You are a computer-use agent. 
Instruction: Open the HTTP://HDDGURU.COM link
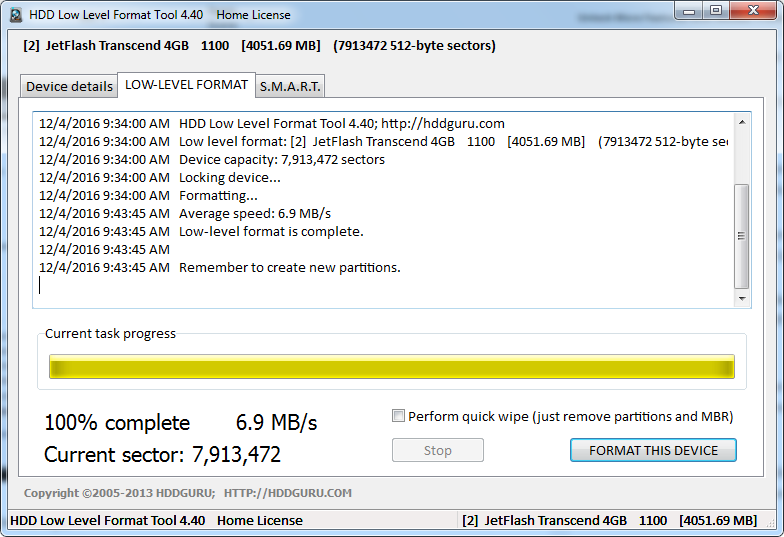pyautogui.click(x=288, y=493)
